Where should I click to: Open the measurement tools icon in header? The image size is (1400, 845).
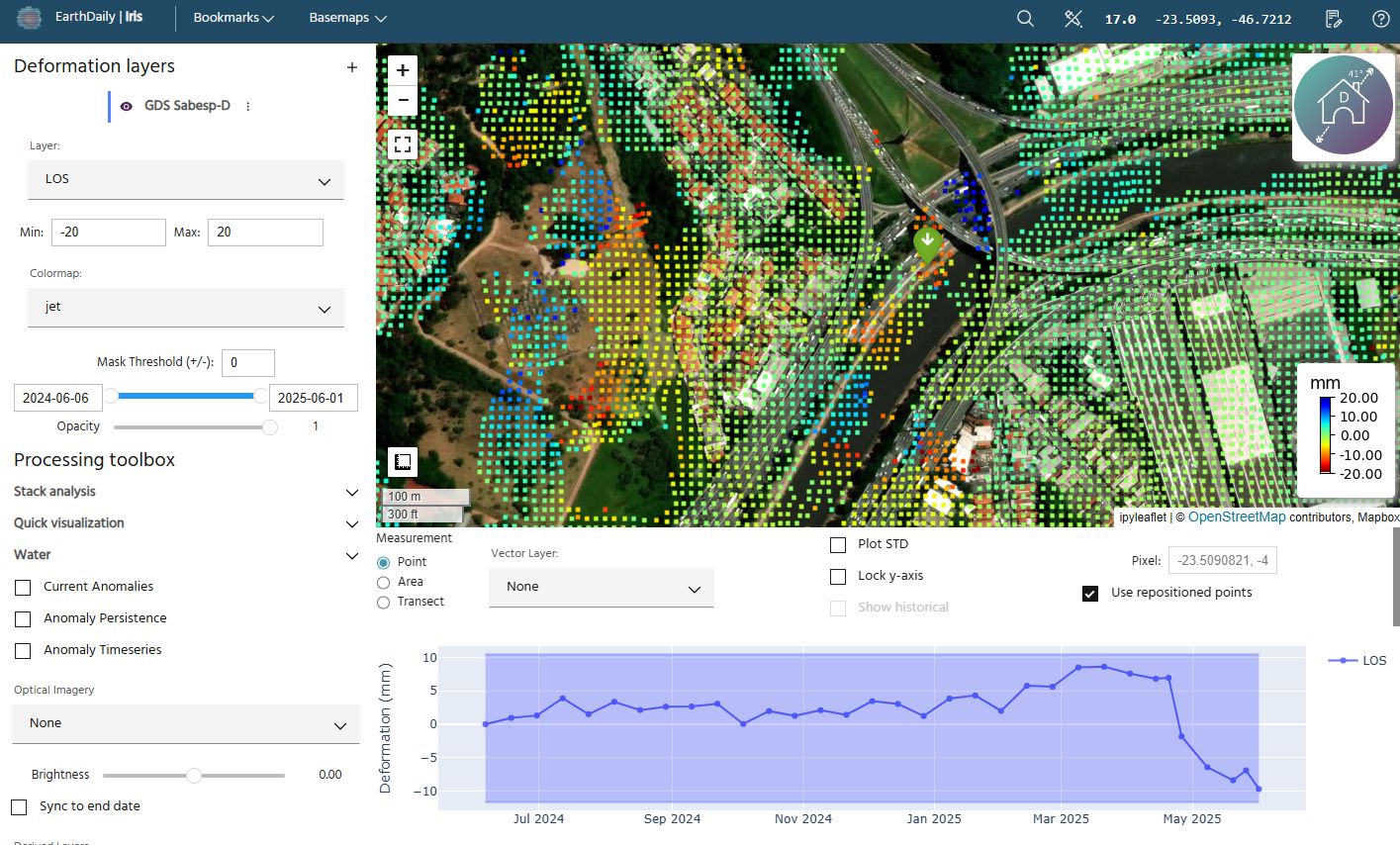pyautogui.click(x=1073, y=19)
